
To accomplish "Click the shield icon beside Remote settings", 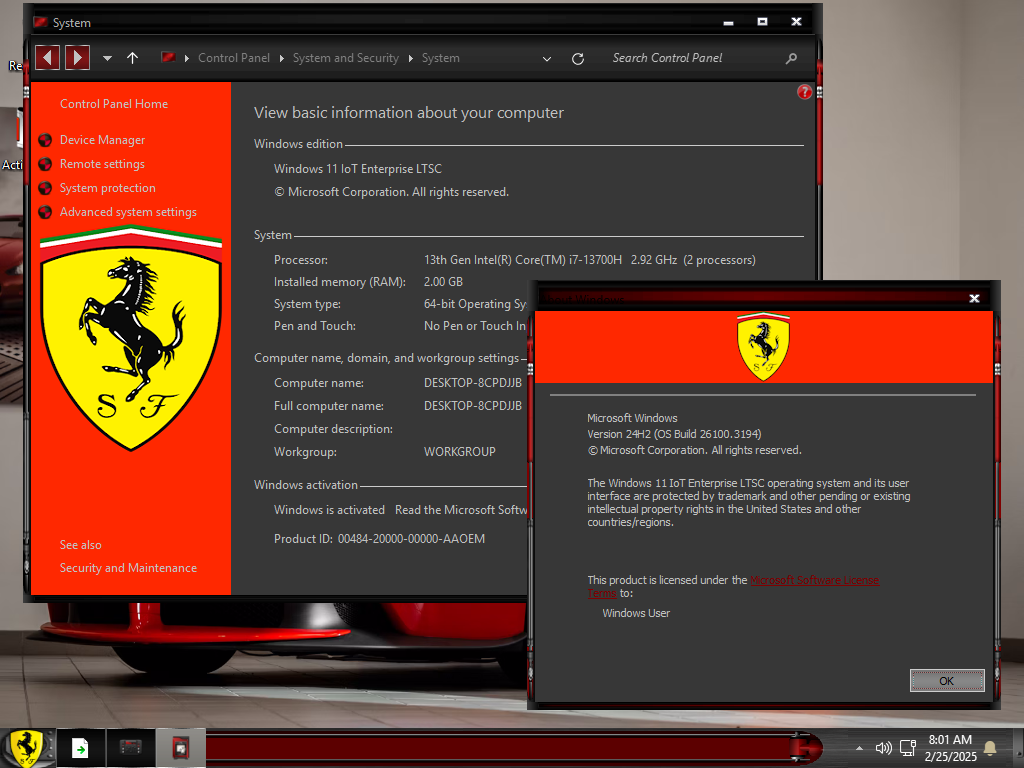I will (x=45, y=164).
